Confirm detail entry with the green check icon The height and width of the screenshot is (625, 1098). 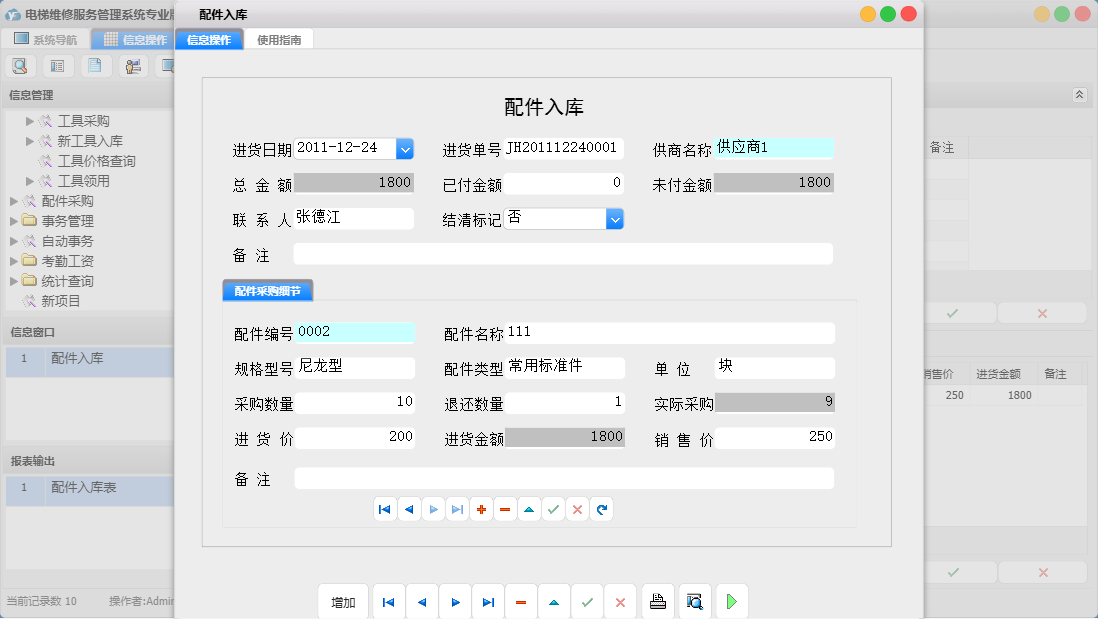click(553, 509)
